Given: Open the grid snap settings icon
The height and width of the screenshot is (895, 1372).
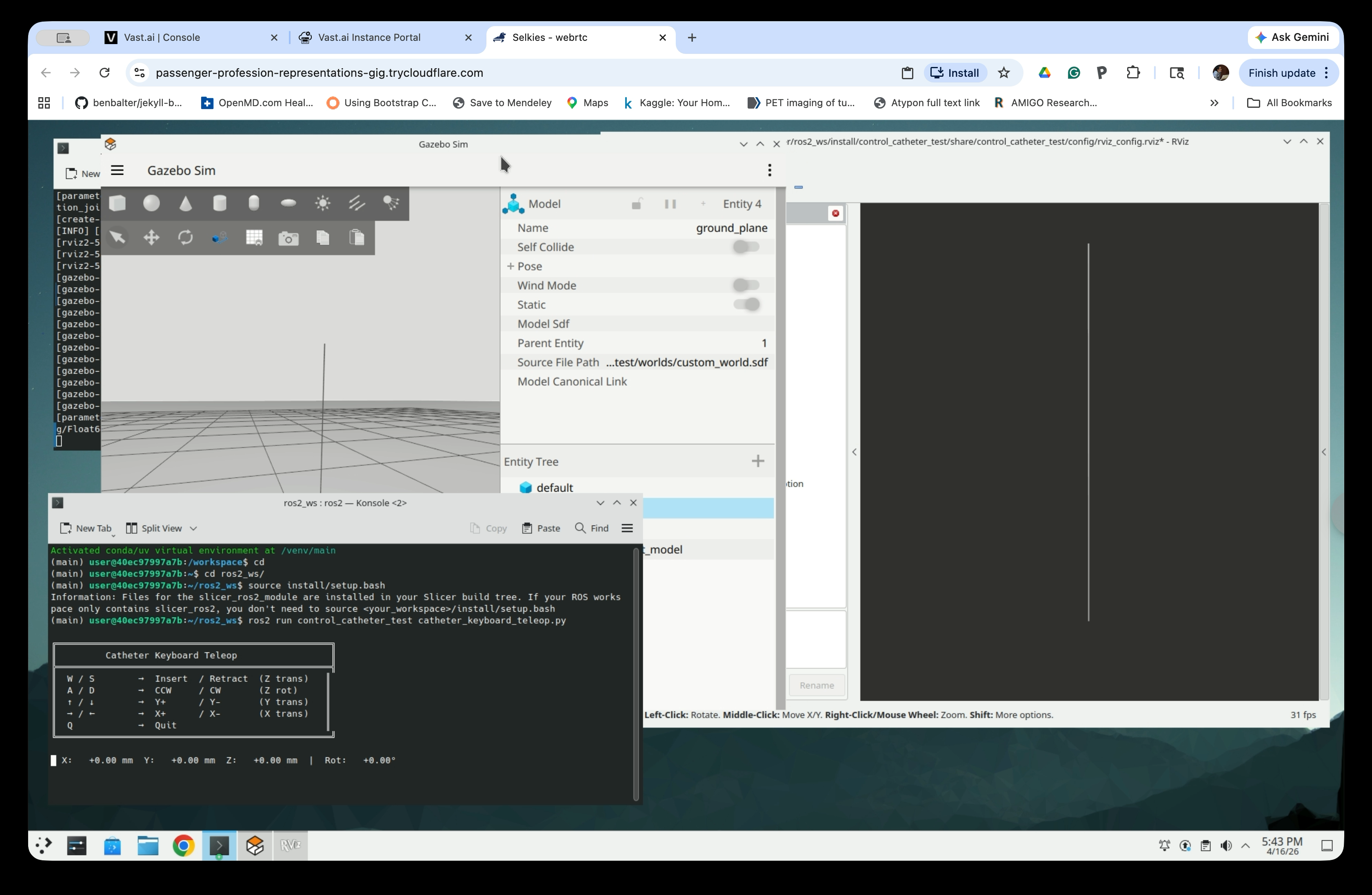Looking at the screenshot, I should point(254,238).
